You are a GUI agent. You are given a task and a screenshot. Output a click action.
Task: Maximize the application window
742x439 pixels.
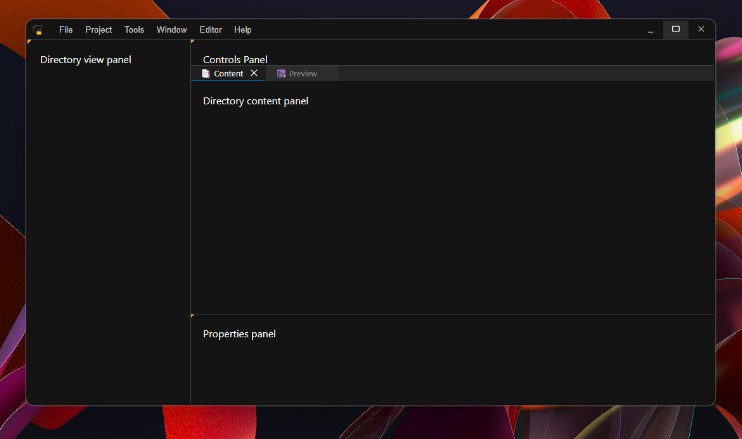(x=676, y=30)
